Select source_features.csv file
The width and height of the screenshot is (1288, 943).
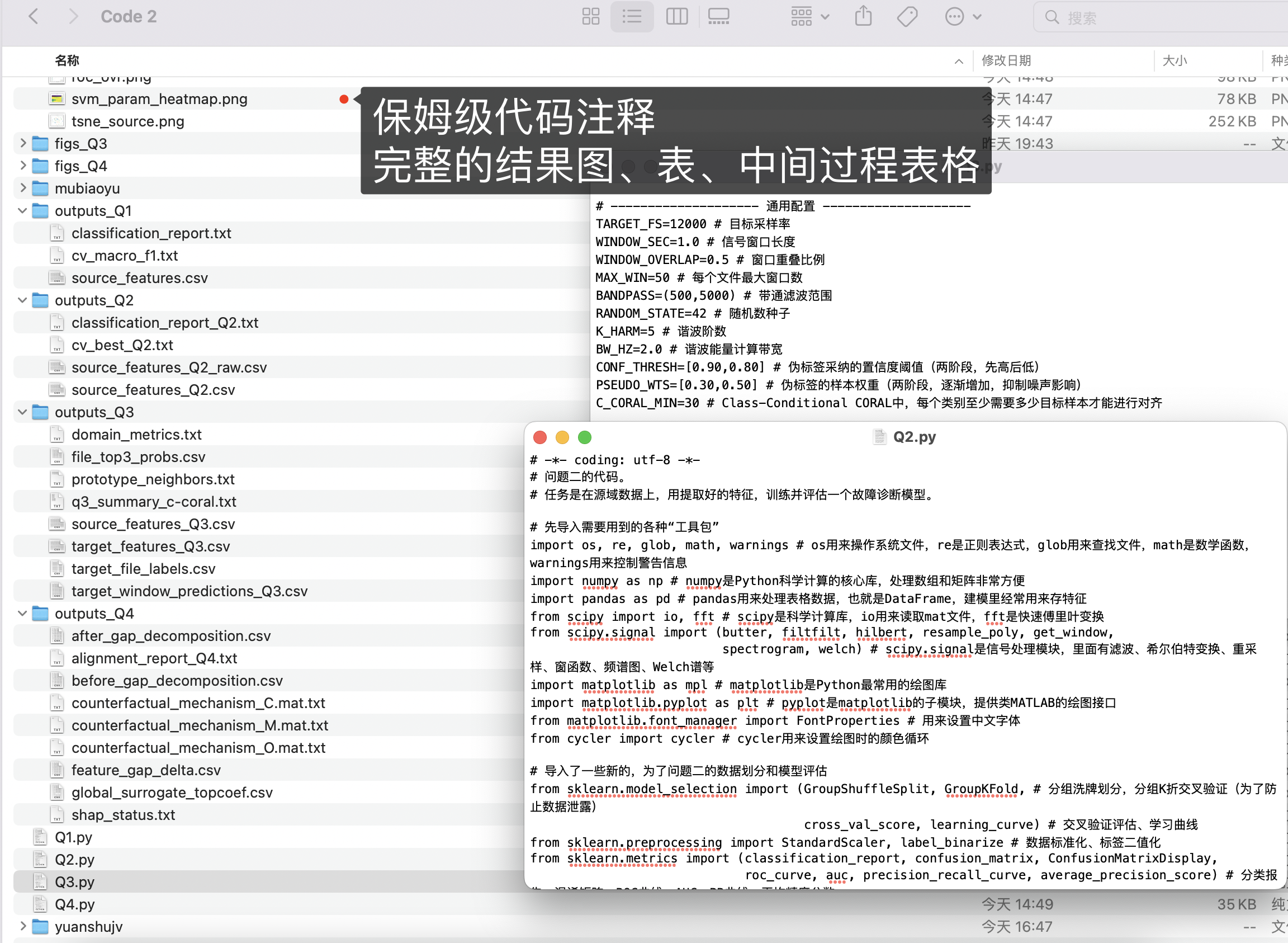pos(139,278)
